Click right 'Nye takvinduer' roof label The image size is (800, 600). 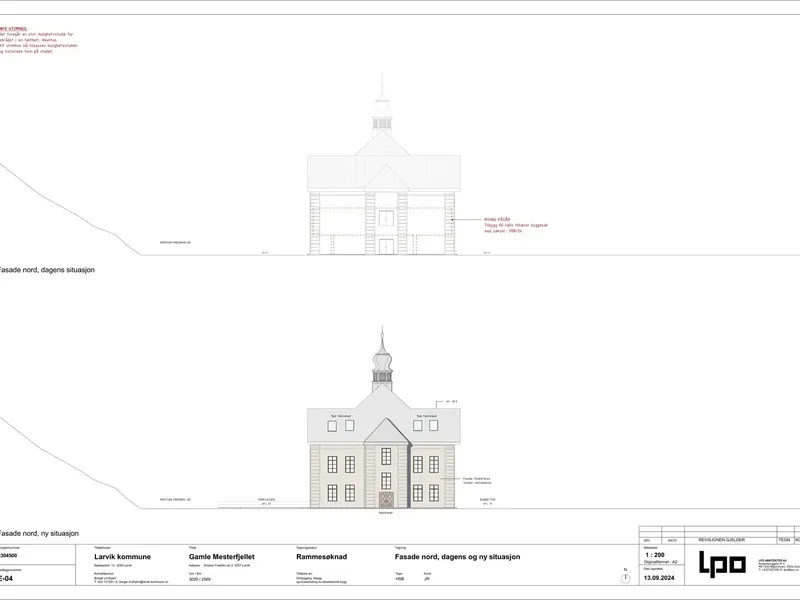[427, 416]
